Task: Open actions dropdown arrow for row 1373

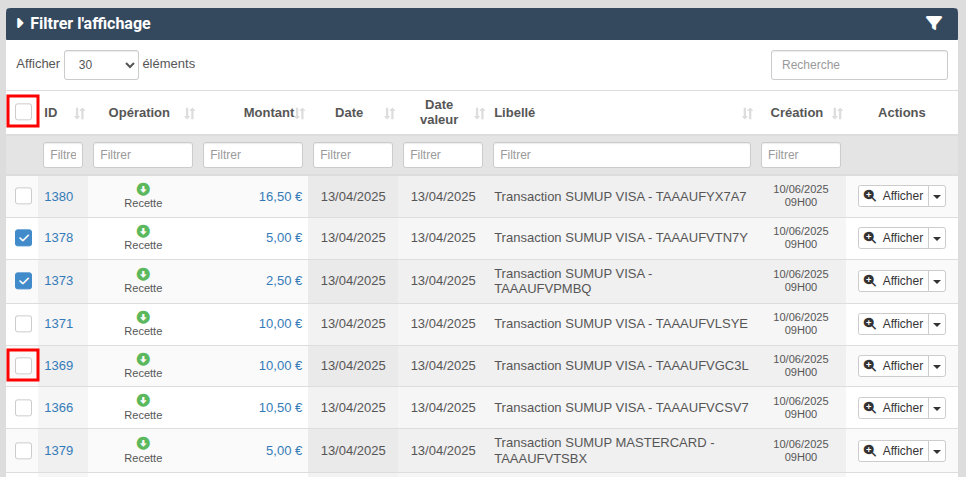Action: point(937,280)
